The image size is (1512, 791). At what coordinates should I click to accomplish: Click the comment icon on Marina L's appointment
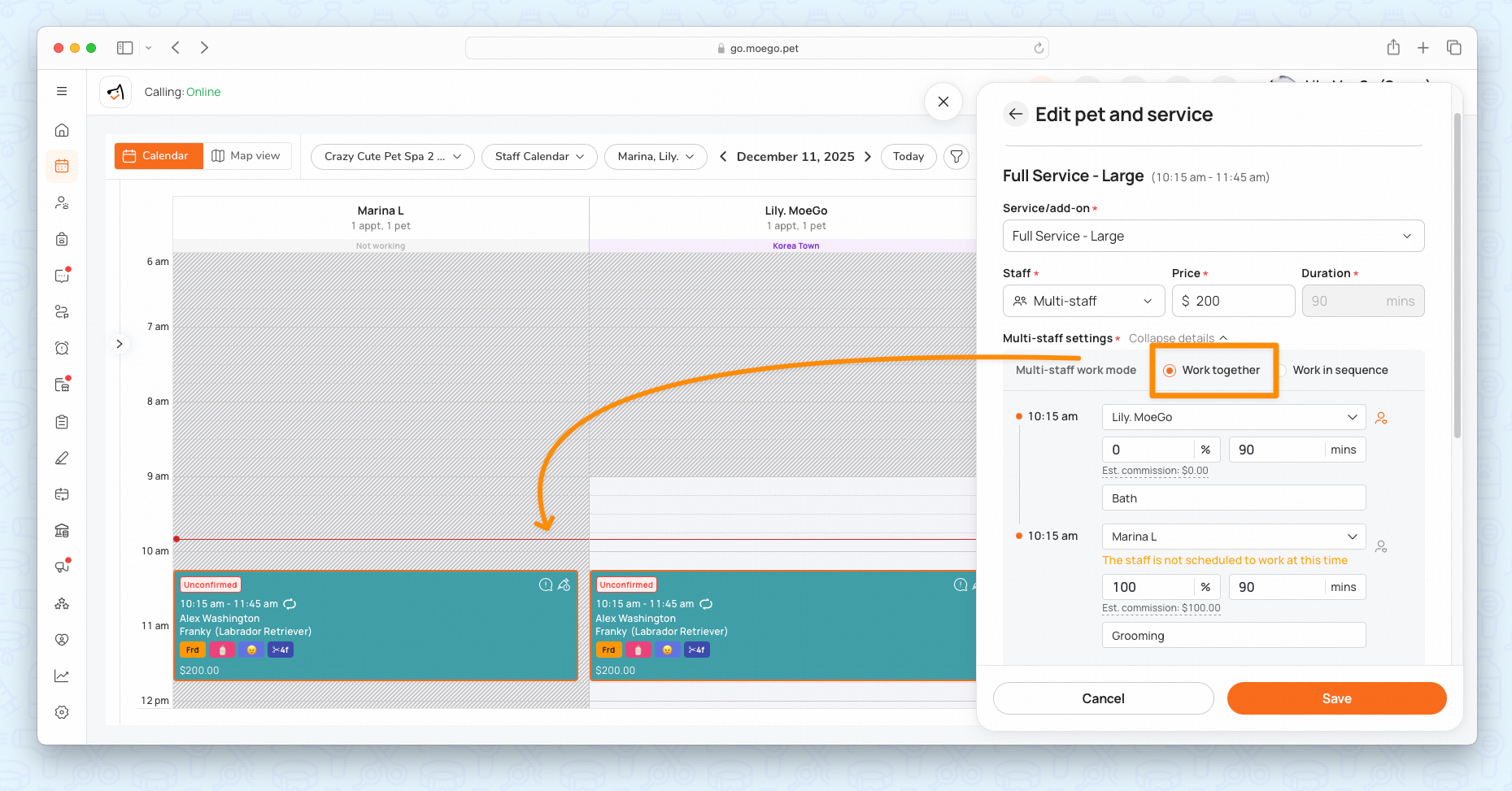click(x=546, y=585)
